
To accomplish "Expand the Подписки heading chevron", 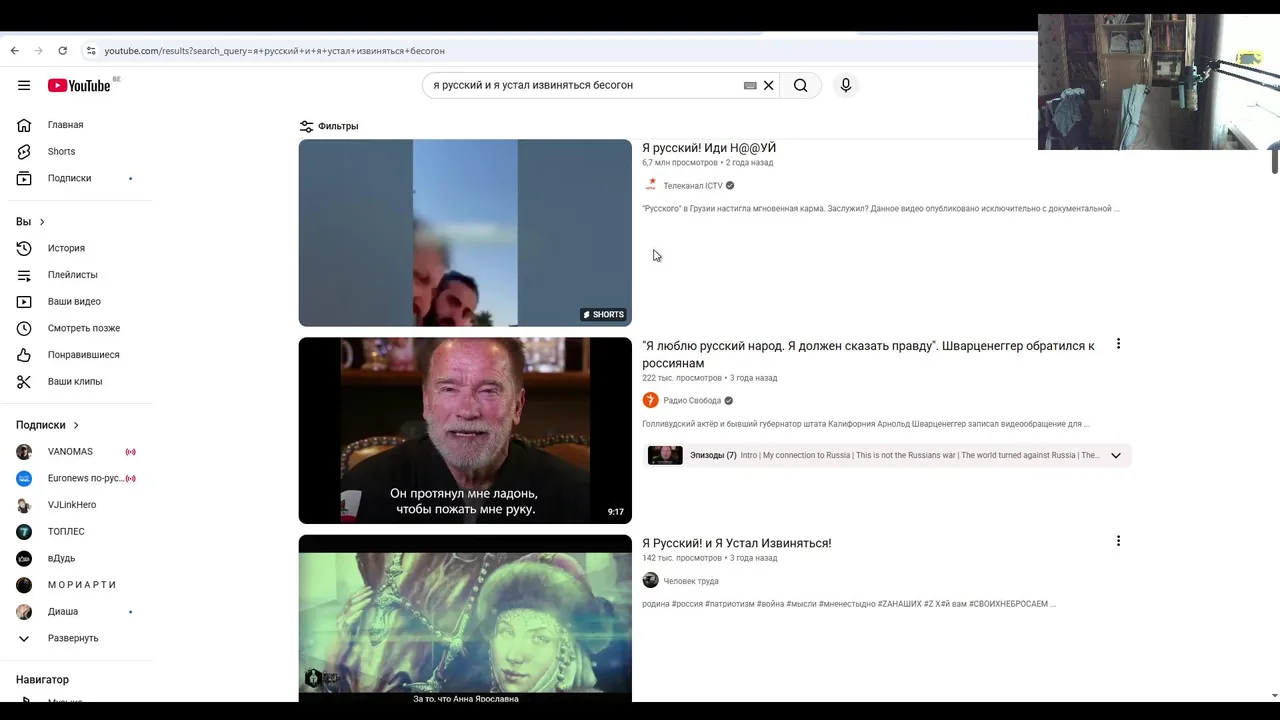I will (75, 425).
